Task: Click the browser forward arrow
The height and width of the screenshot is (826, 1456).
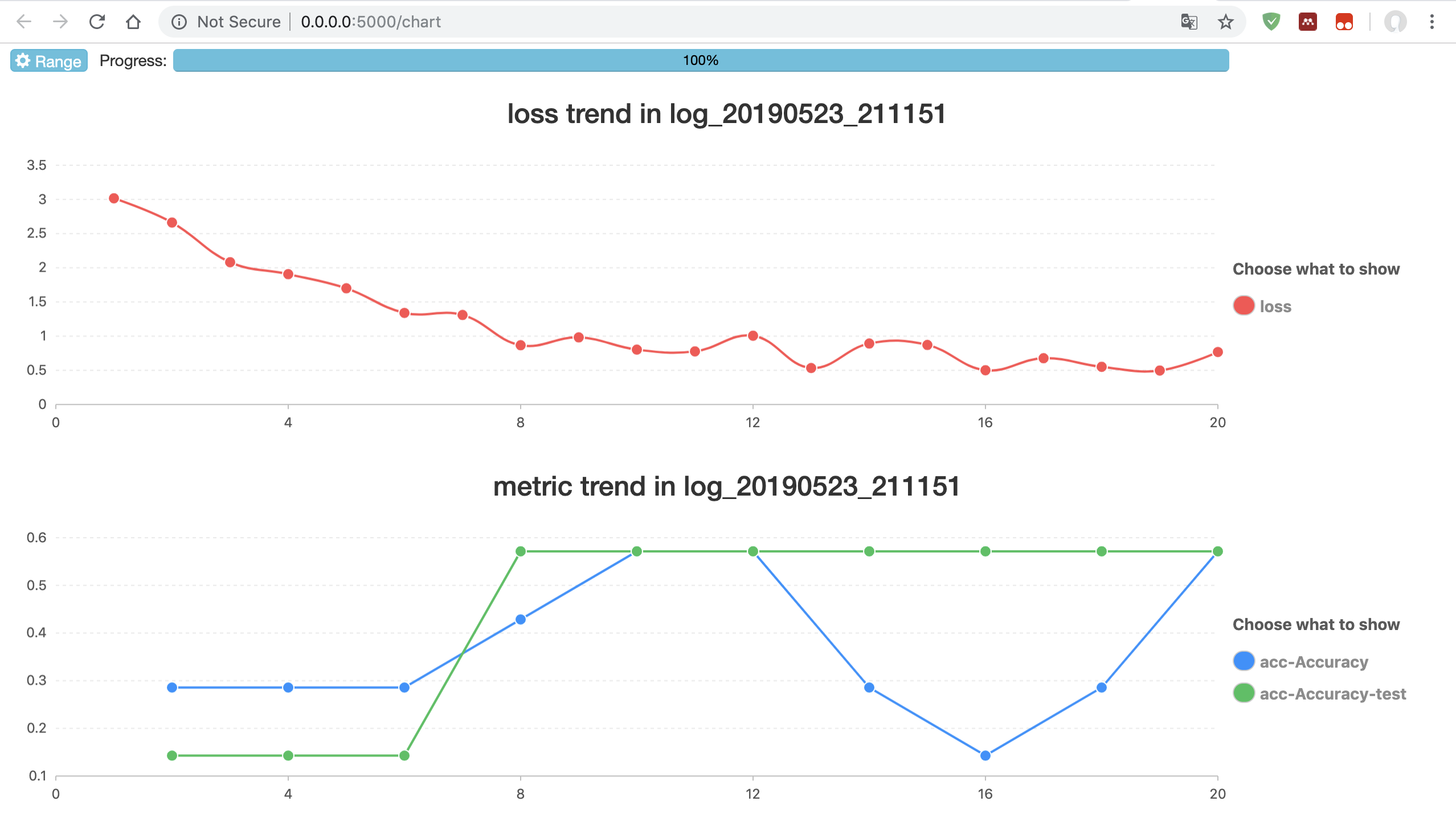Action: pyautogui.click(x=60, y=22)
